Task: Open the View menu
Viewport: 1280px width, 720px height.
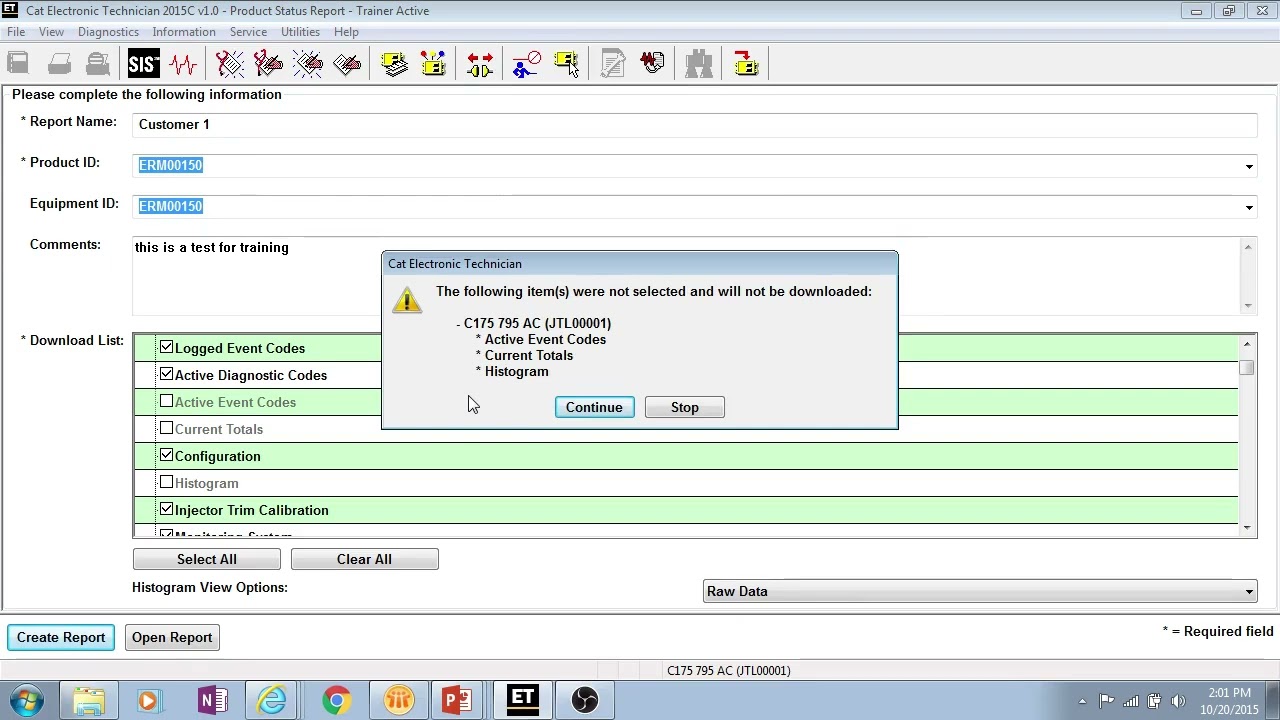Action: [x=51, y=32]
